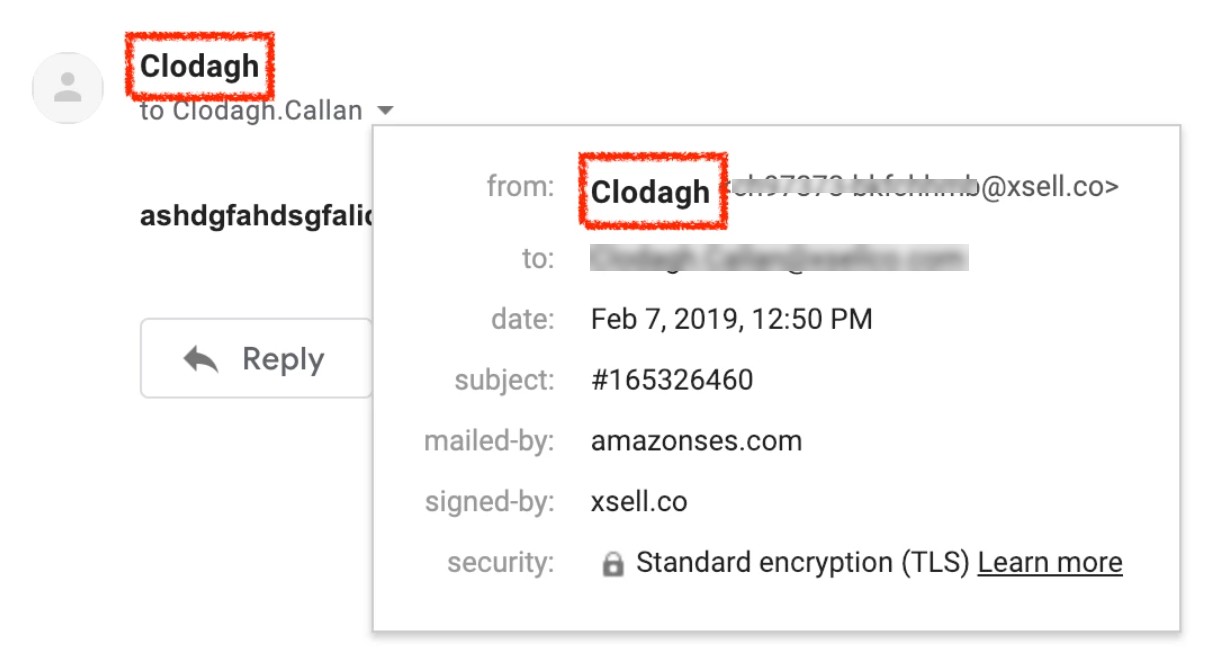Click the blurred recipient address in to row

pyautogui.click(x=779, y=259)
